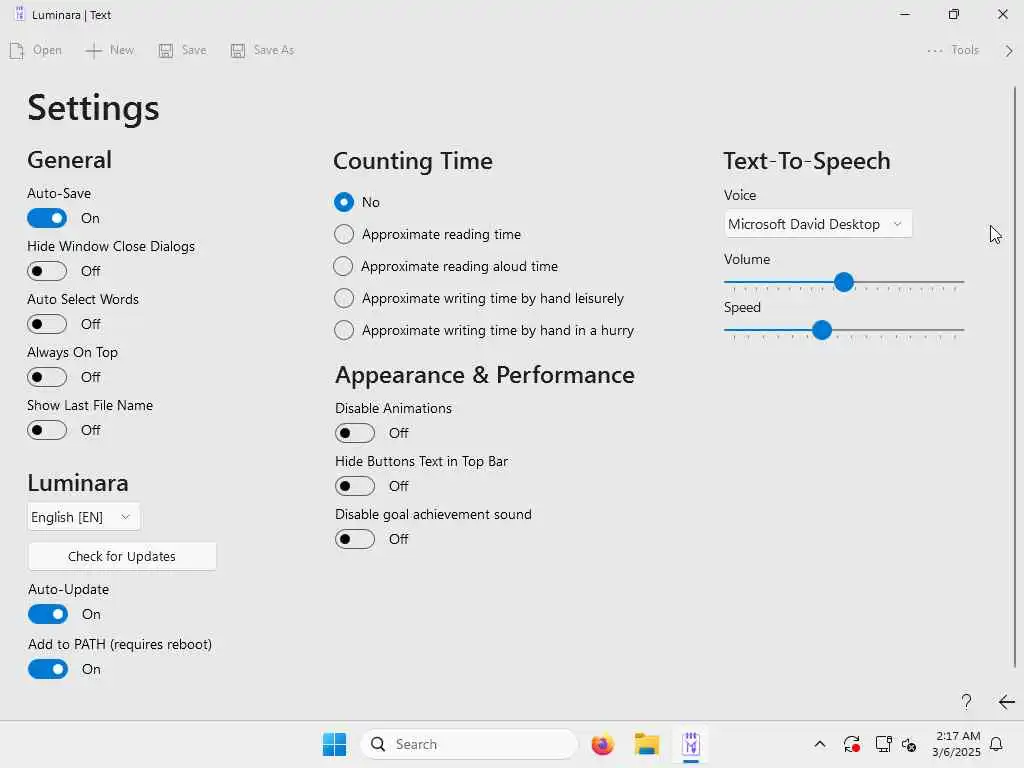Go back using the left arrow icon
The image size is (1024, 768).
1006,701
